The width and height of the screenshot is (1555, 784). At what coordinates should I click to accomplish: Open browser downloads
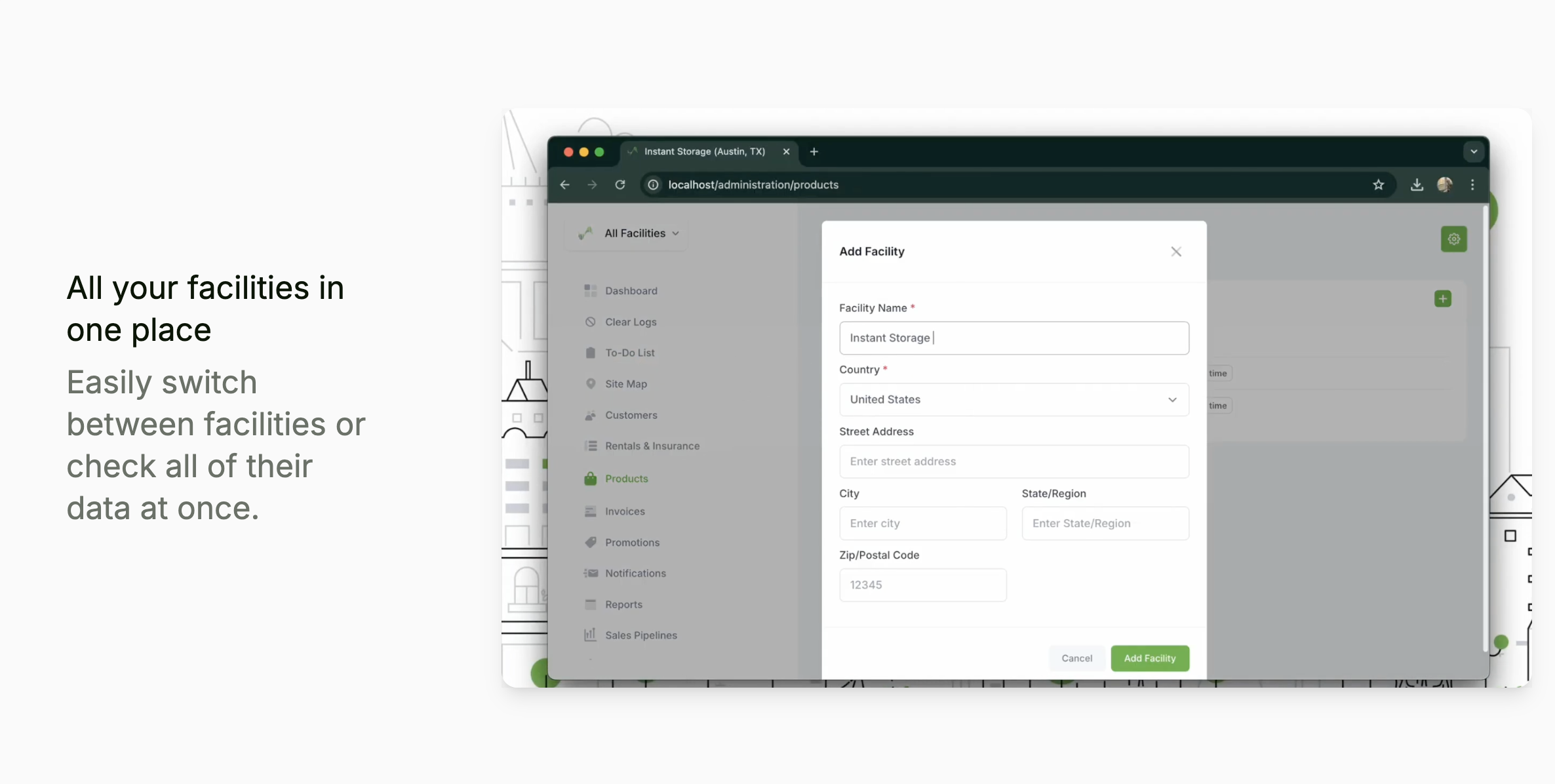(1416, 185)
